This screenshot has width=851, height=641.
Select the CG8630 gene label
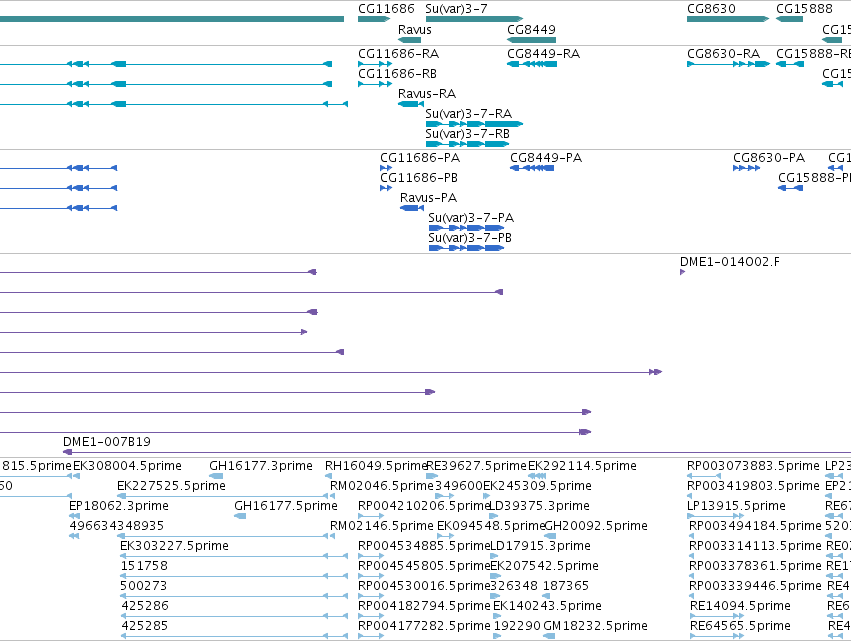711,9
